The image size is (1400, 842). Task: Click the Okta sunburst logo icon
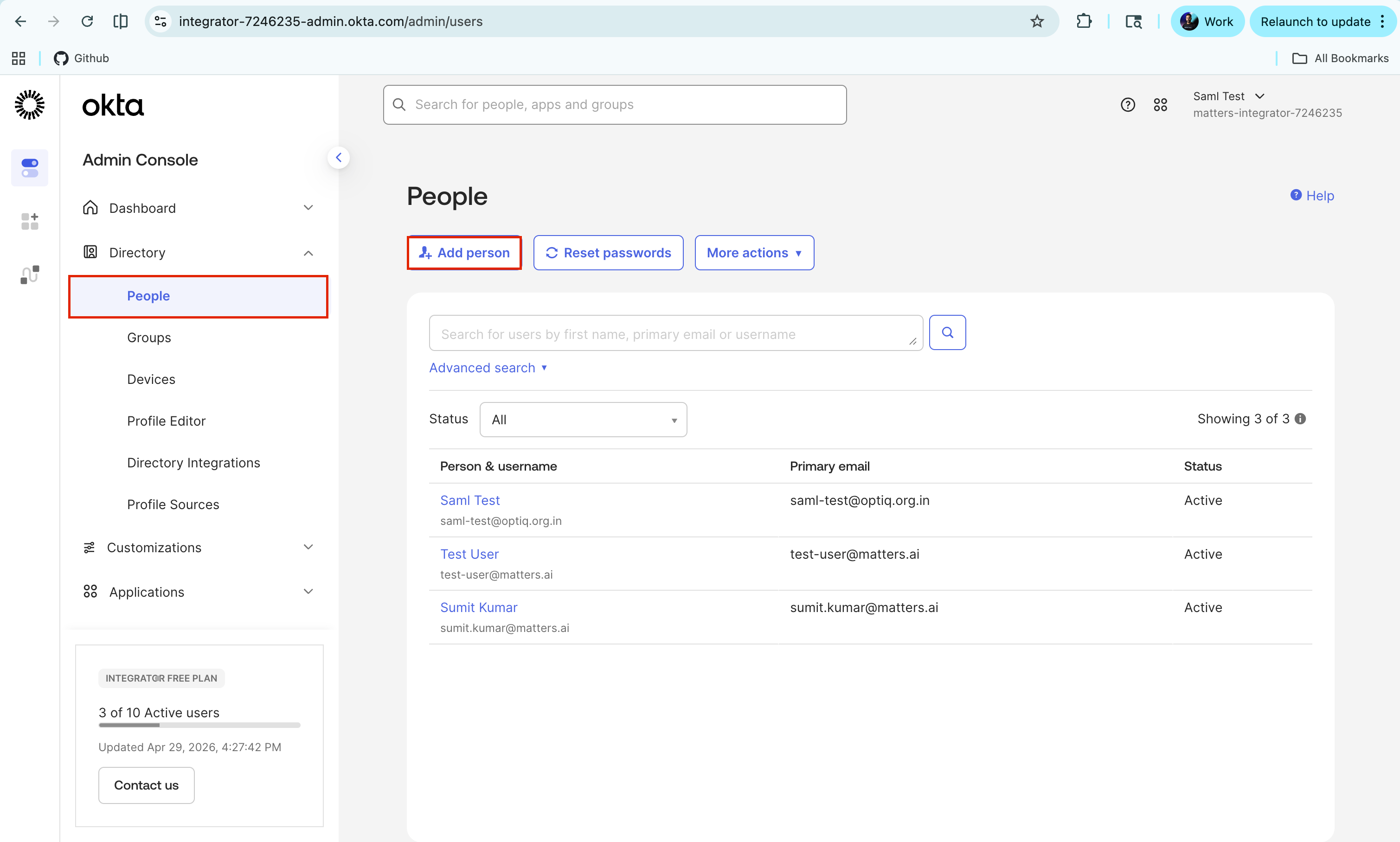click(x=30, y=105)
